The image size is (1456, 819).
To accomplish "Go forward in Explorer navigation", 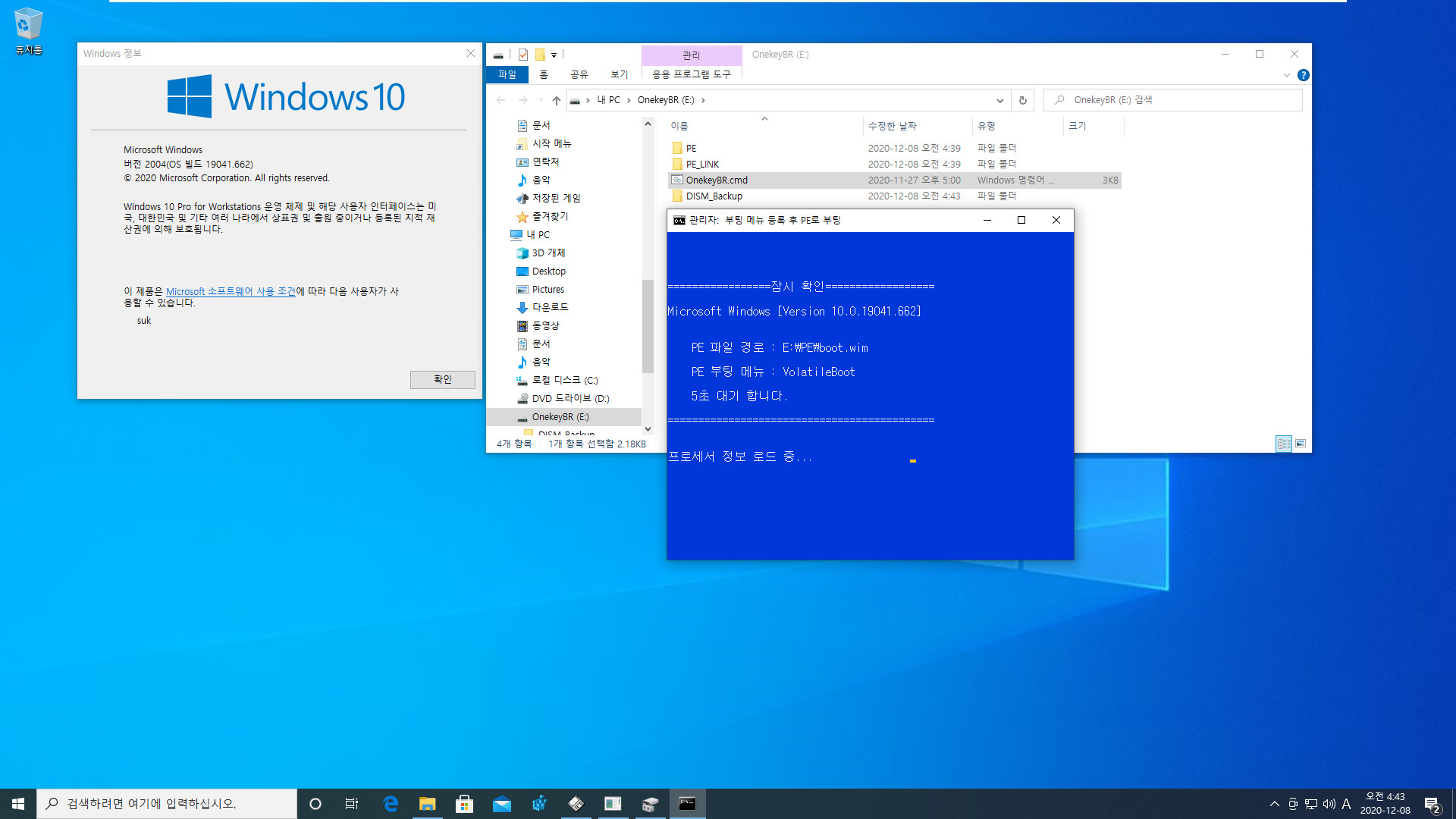I will (x=522, y=100).
